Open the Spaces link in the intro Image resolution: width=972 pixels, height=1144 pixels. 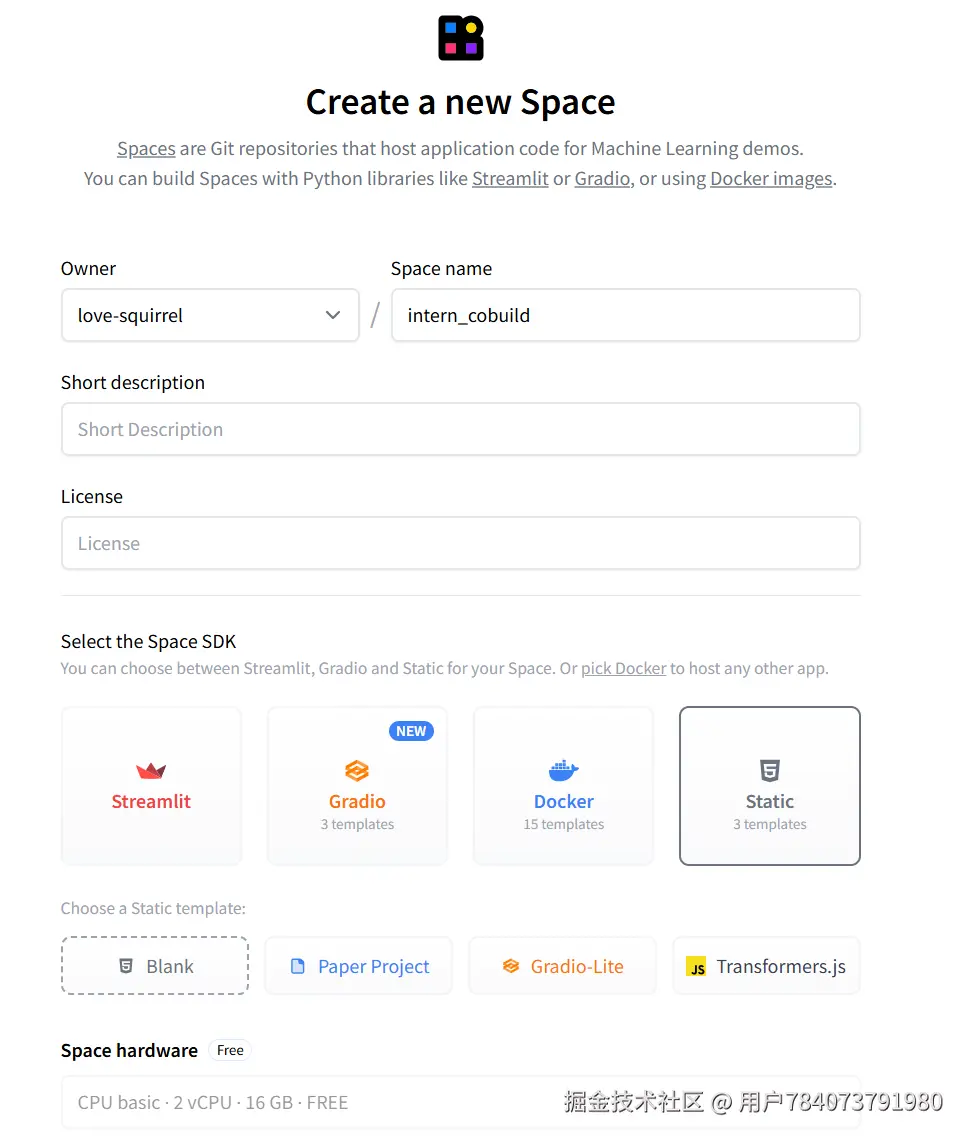click(146, 149)
